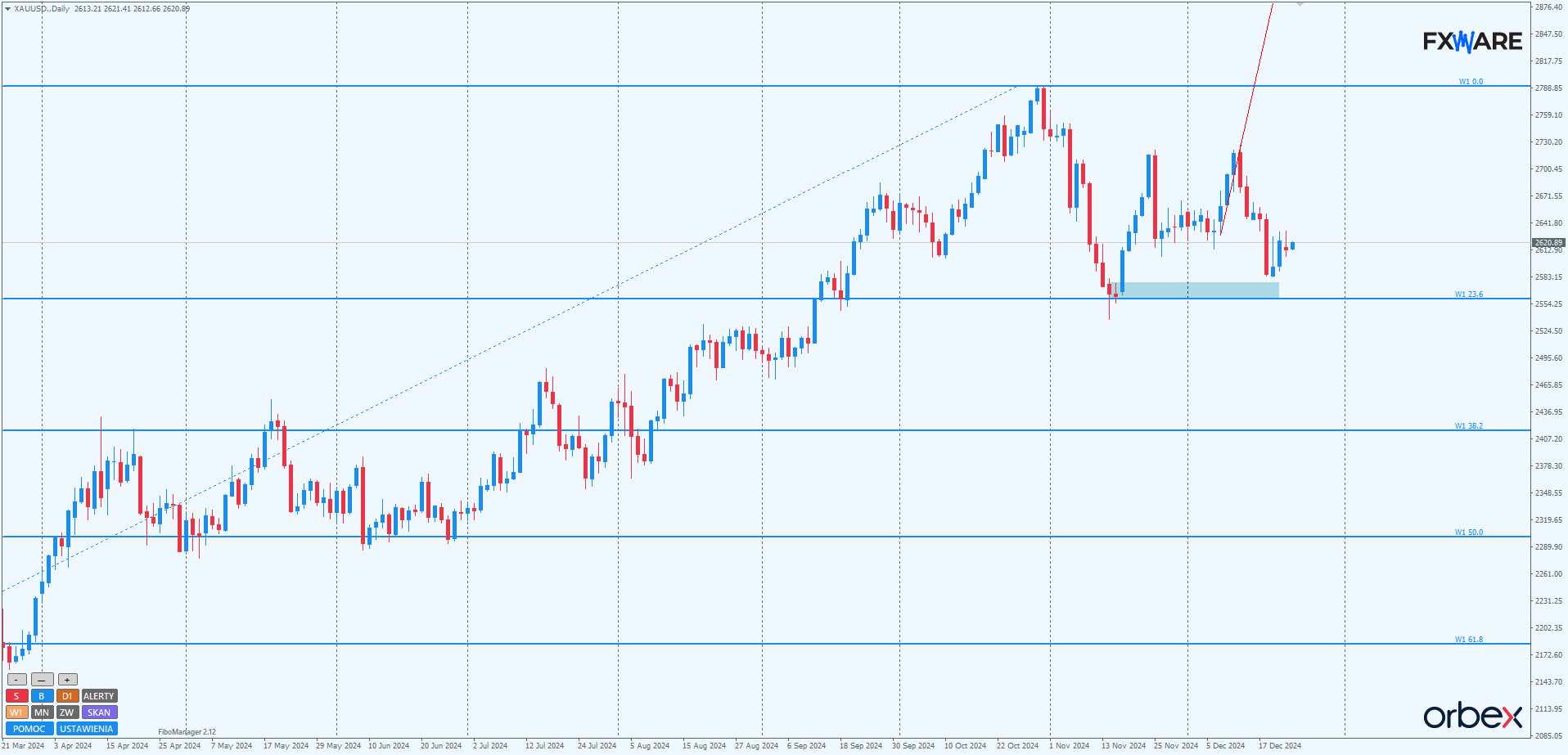Open the purple SKAN scanner button
Viewport: 1568px width, 755px height.
(99, 712)
